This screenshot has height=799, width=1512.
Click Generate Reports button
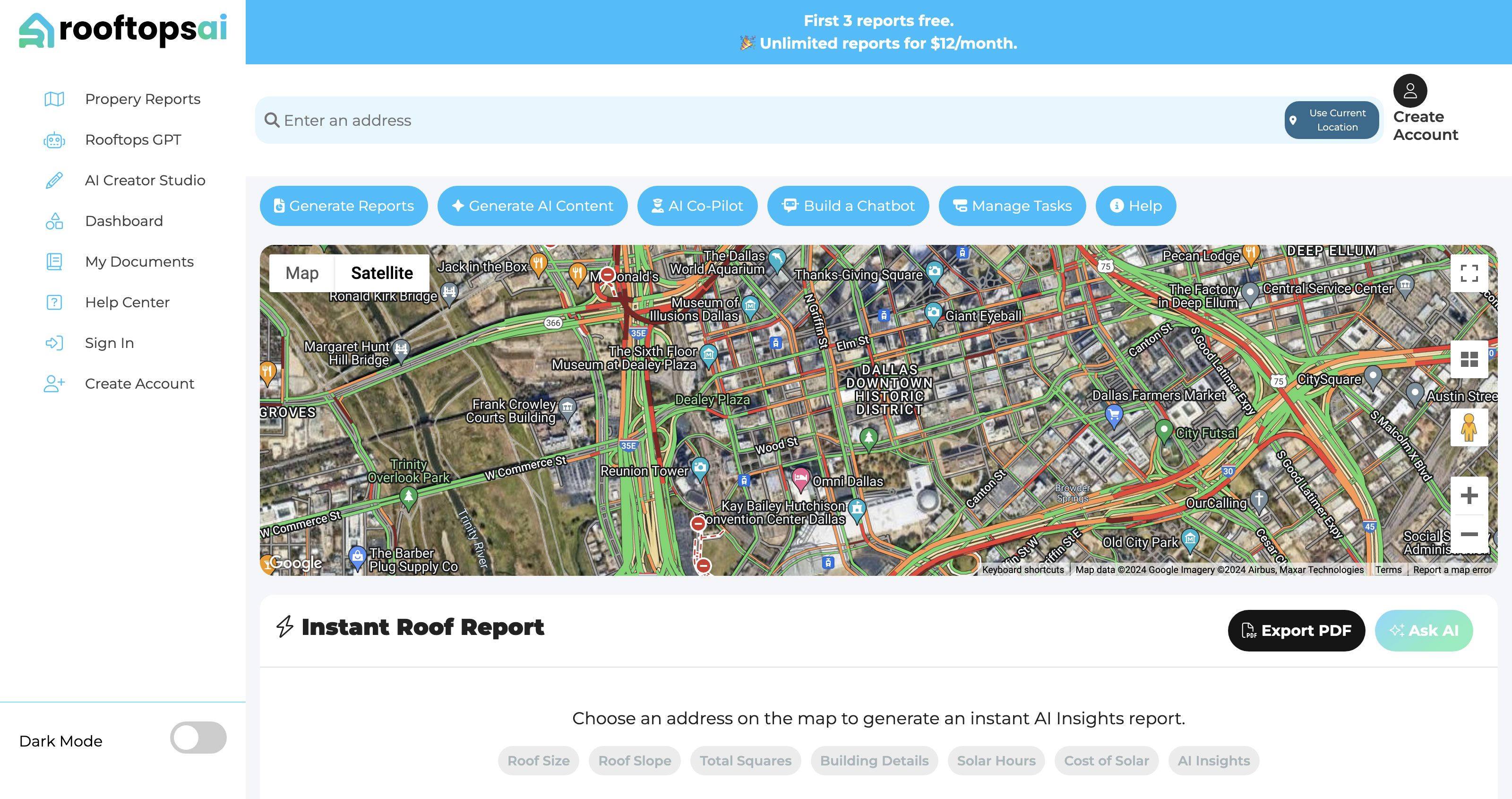[x=344, y=206]
